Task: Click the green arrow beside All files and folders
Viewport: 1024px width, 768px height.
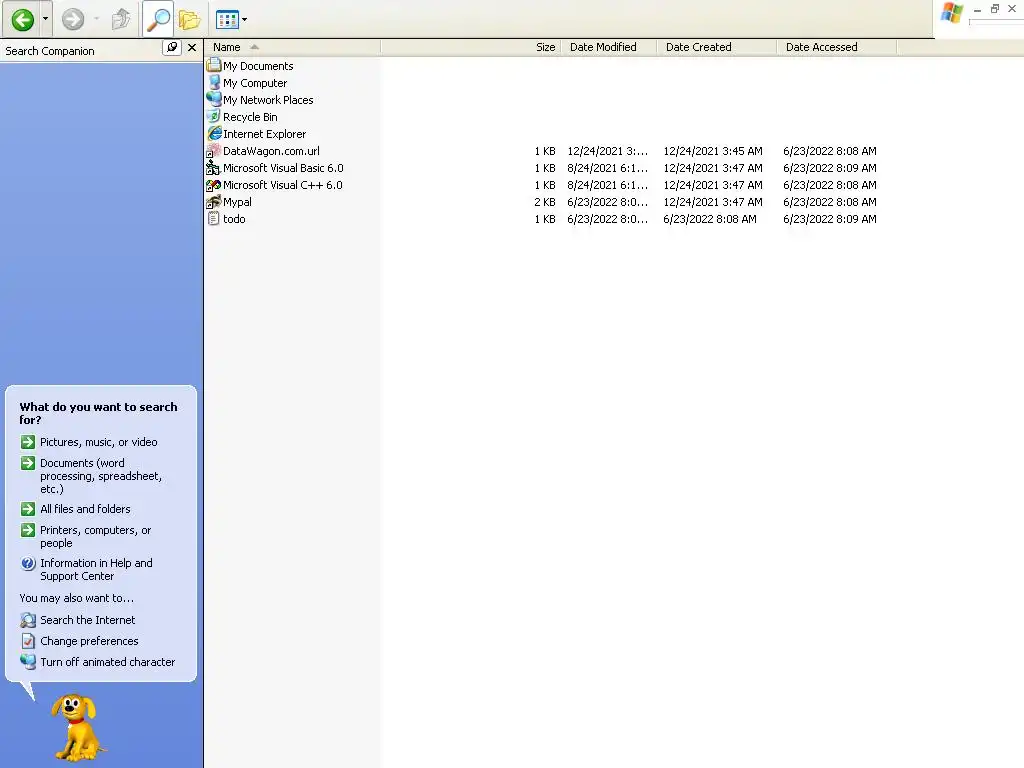Action: point(27,509)
